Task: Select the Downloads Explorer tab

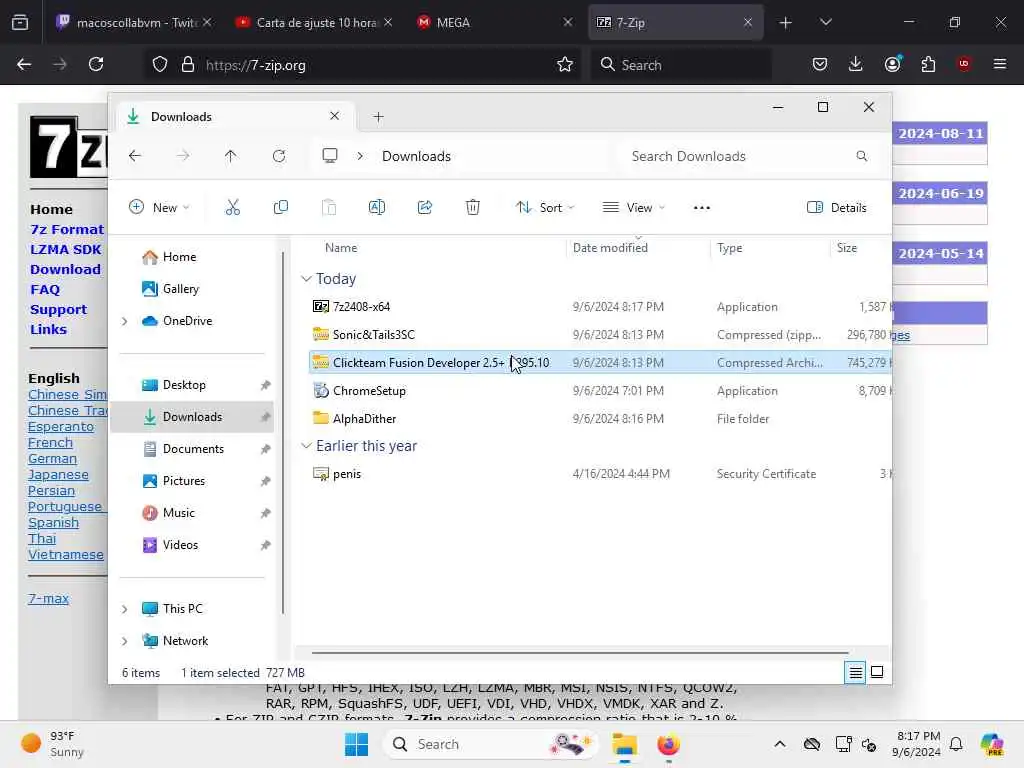Action: click(234, 117)
